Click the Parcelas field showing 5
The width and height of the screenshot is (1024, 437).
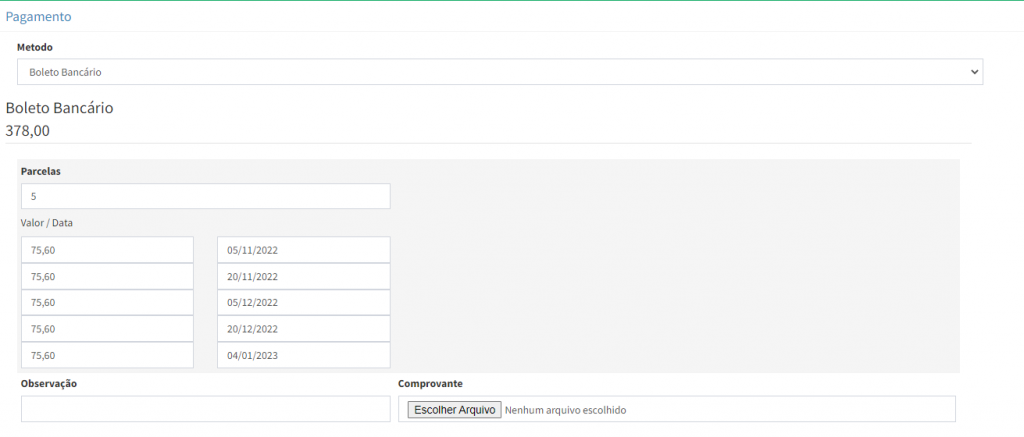pyautogui.click(x=205, y=196)
